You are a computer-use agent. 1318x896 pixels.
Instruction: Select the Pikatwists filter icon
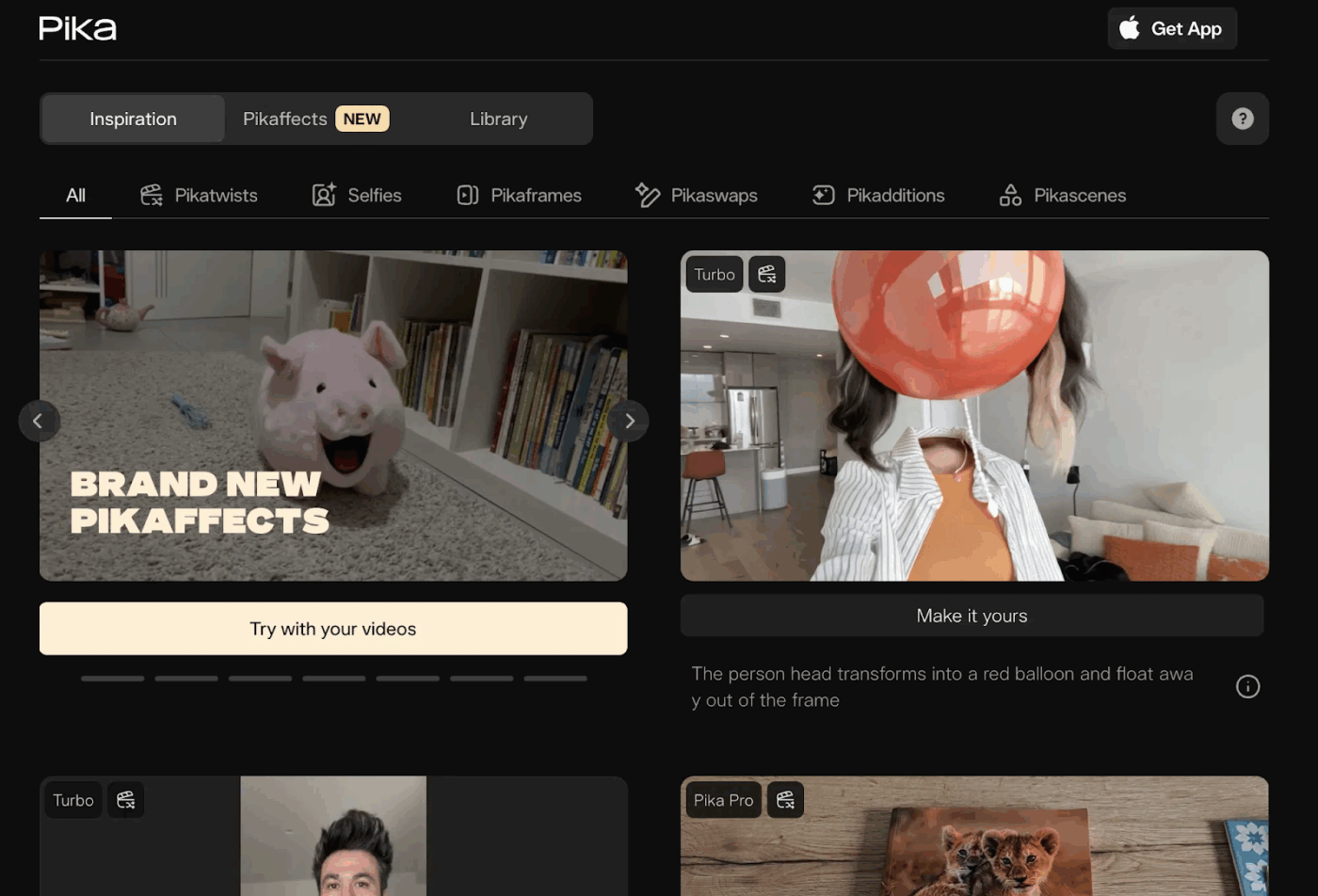[x=152, y=195]
